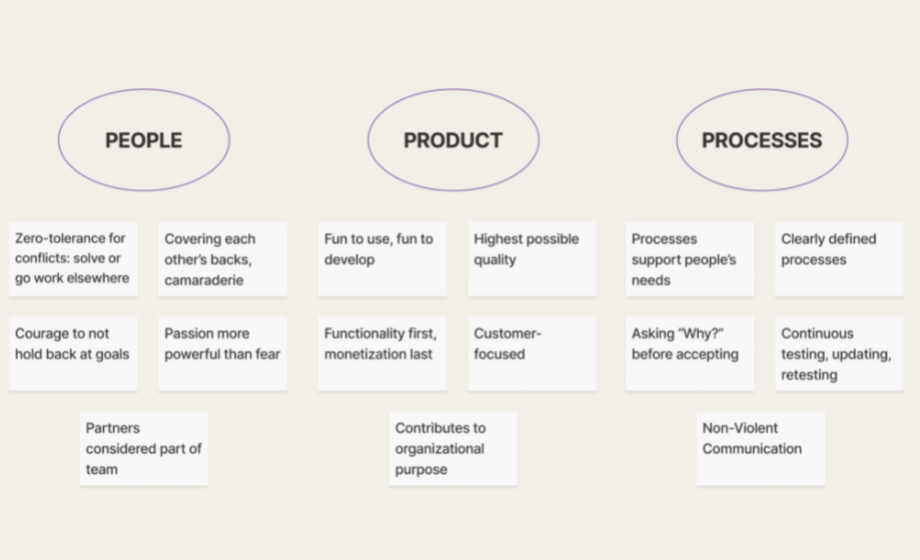Image resolution: width=920 pixels, height=560 pixels.
Task: Click the 'Zero-tolerance for conflicts' sticky note
Action: click(73, 259)
